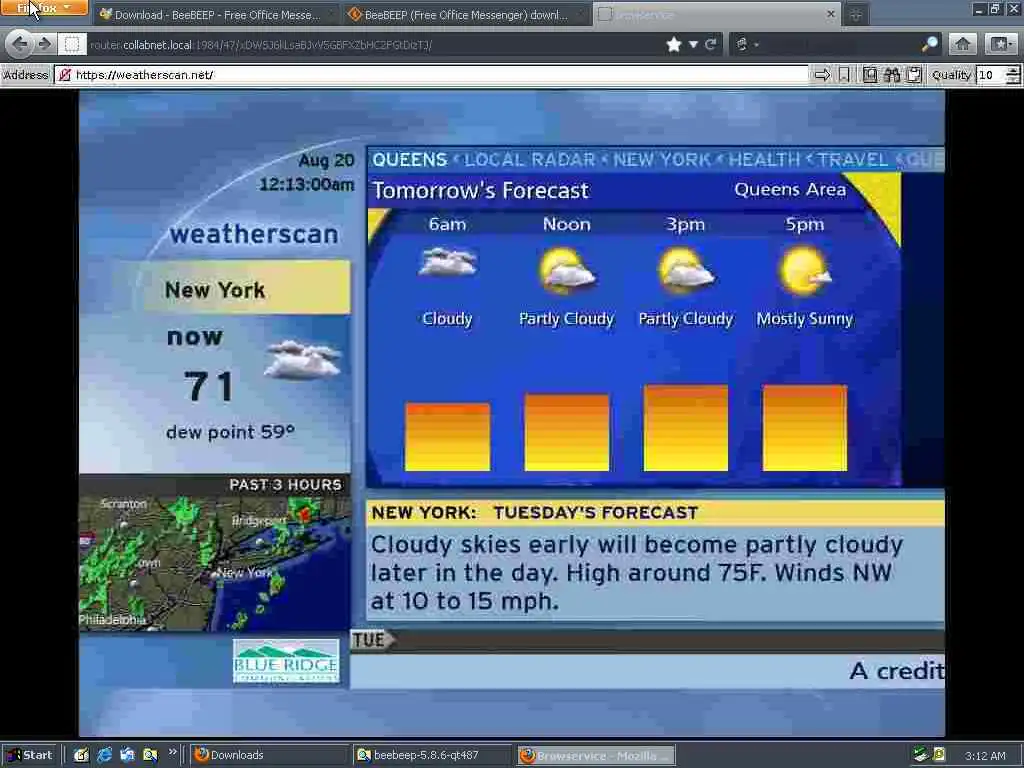Click LOCAL RADAR in the weather ticker

530,160
